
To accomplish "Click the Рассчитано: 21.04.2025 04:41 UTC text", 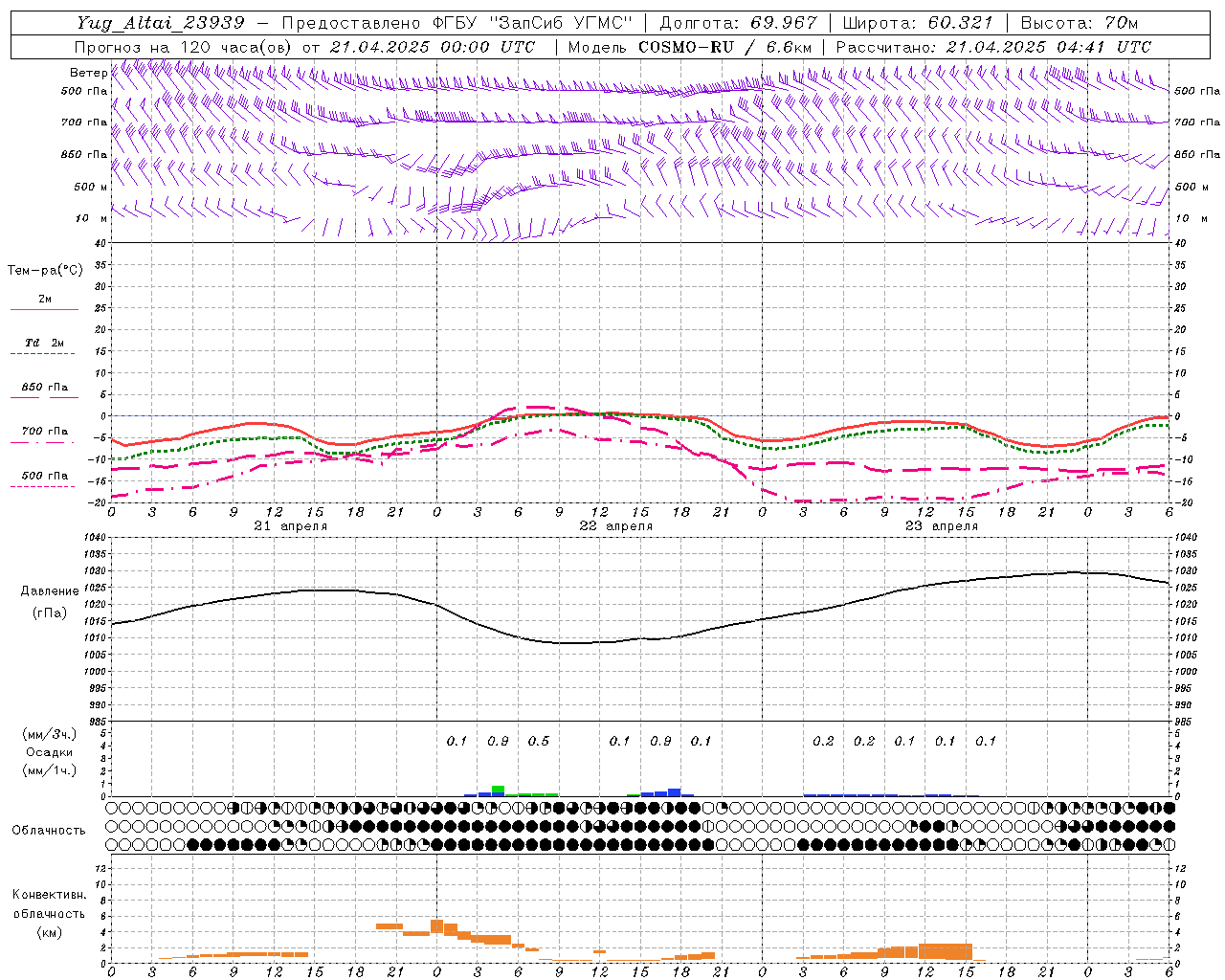I will (993, 47).
